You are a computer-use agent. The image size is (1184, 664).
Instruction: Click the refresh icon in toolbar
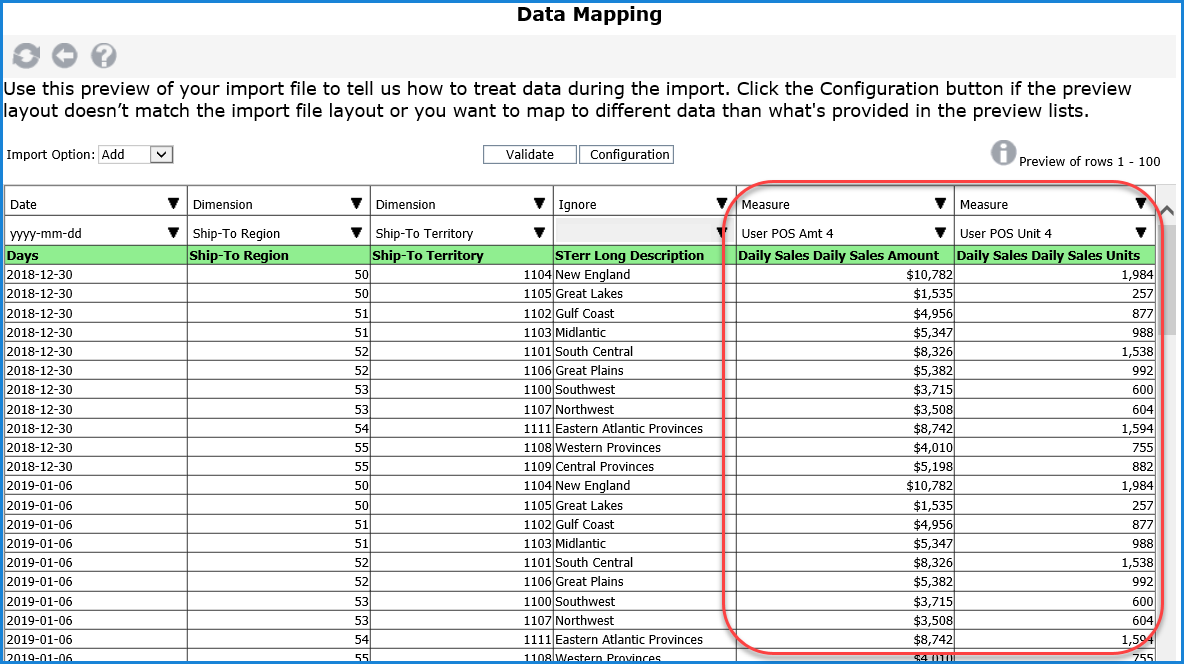[x=26, y=55]
